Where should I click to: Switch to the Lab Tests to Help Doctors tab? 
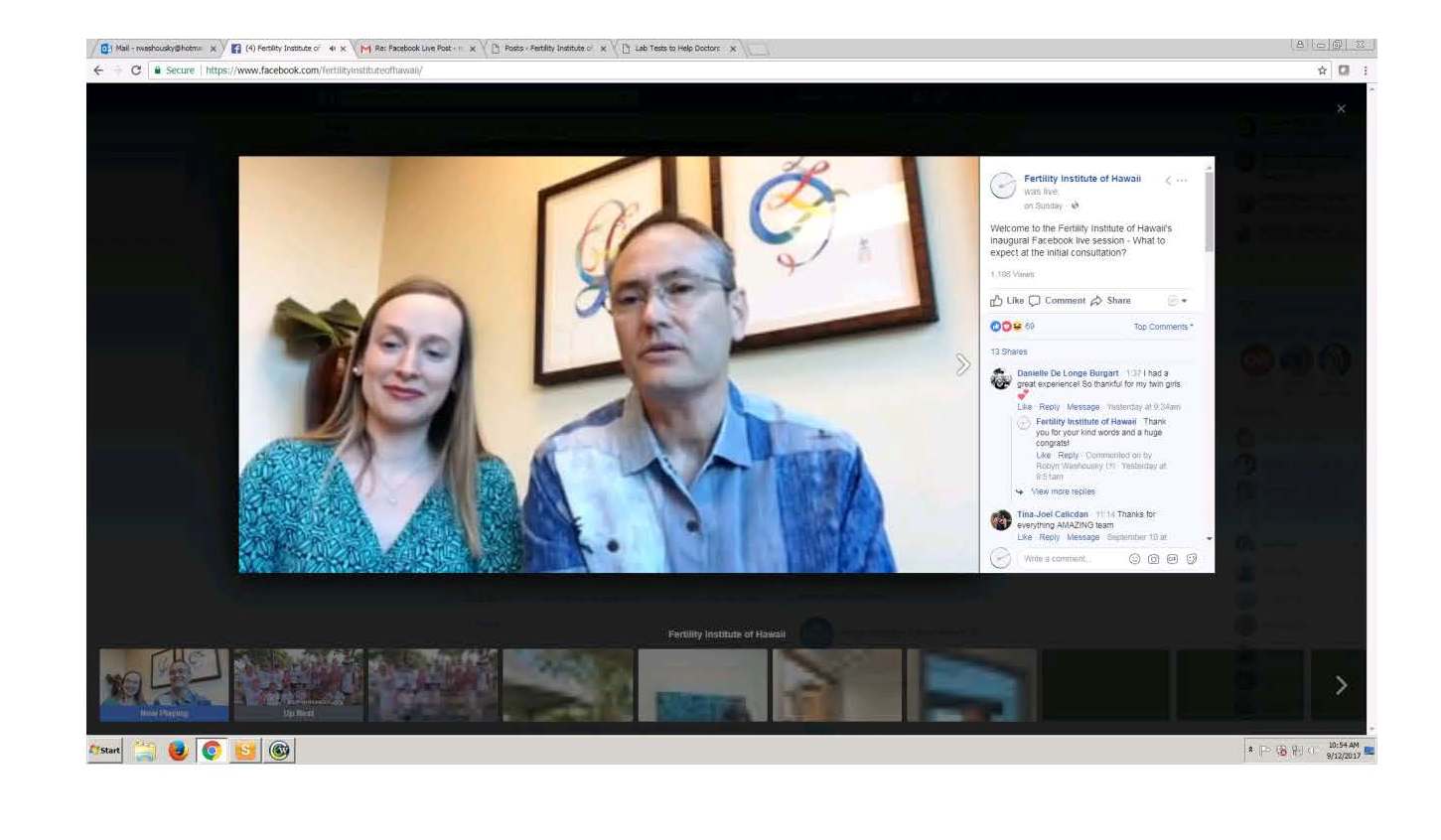click(677, 49)
